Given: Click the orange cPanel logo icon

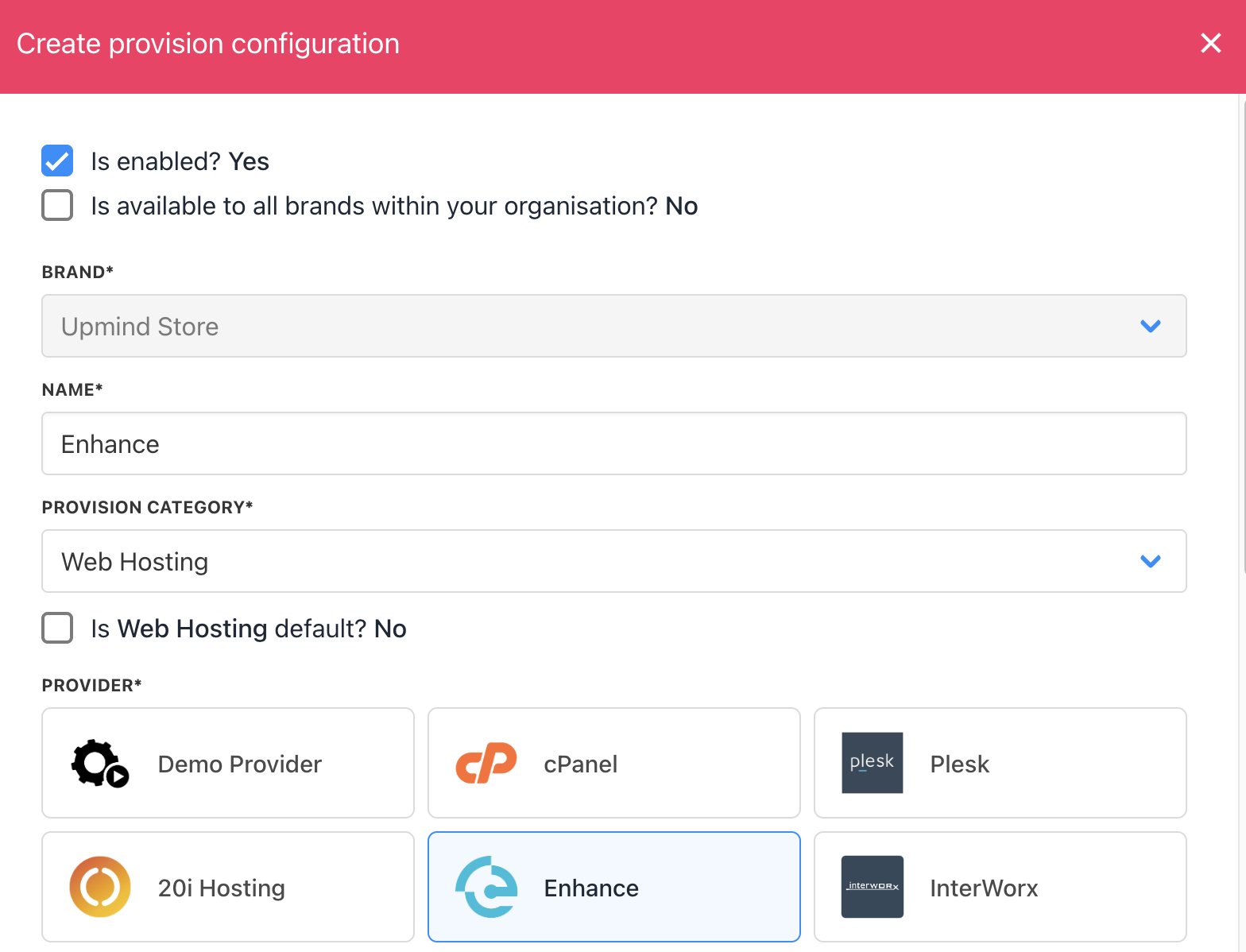Looking at the screenshot, I should click(x=486, y=763).
